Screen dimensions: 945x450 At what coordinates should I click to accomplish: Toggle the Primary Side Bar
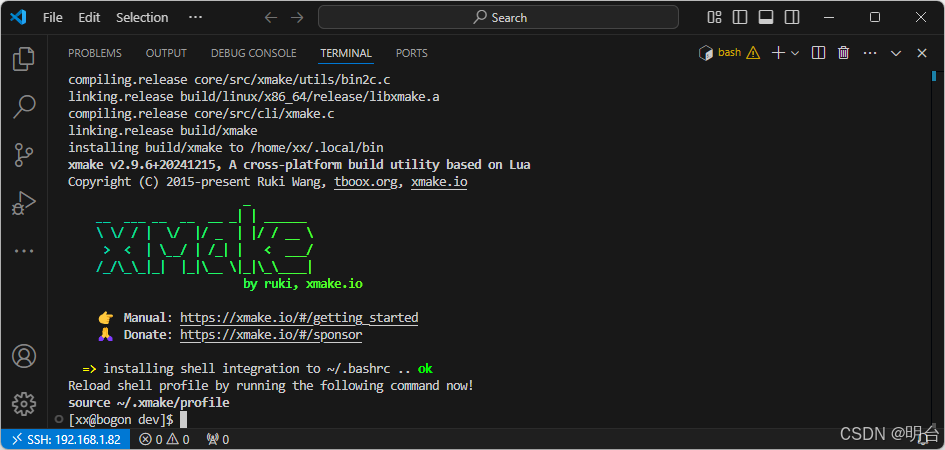[x=740, y=17]
